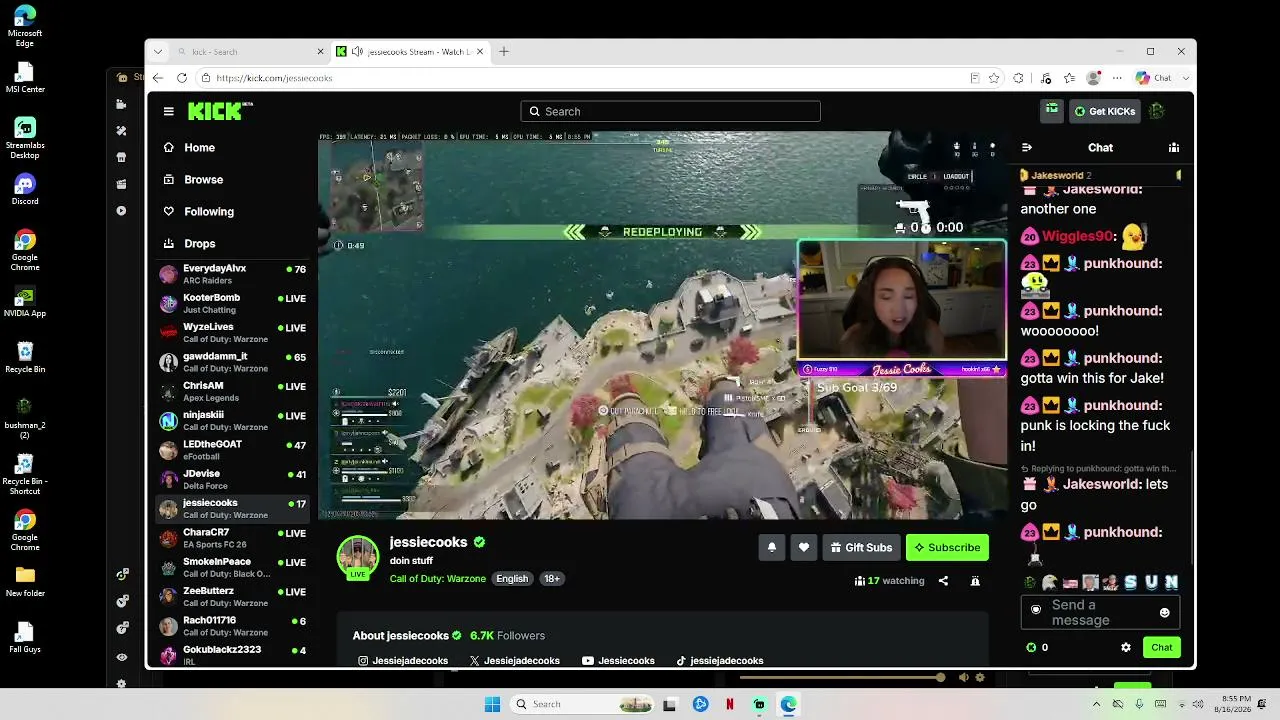
Task: Expand the Copilot Chat dropdown arrow
Action: tap(1186, 78)
